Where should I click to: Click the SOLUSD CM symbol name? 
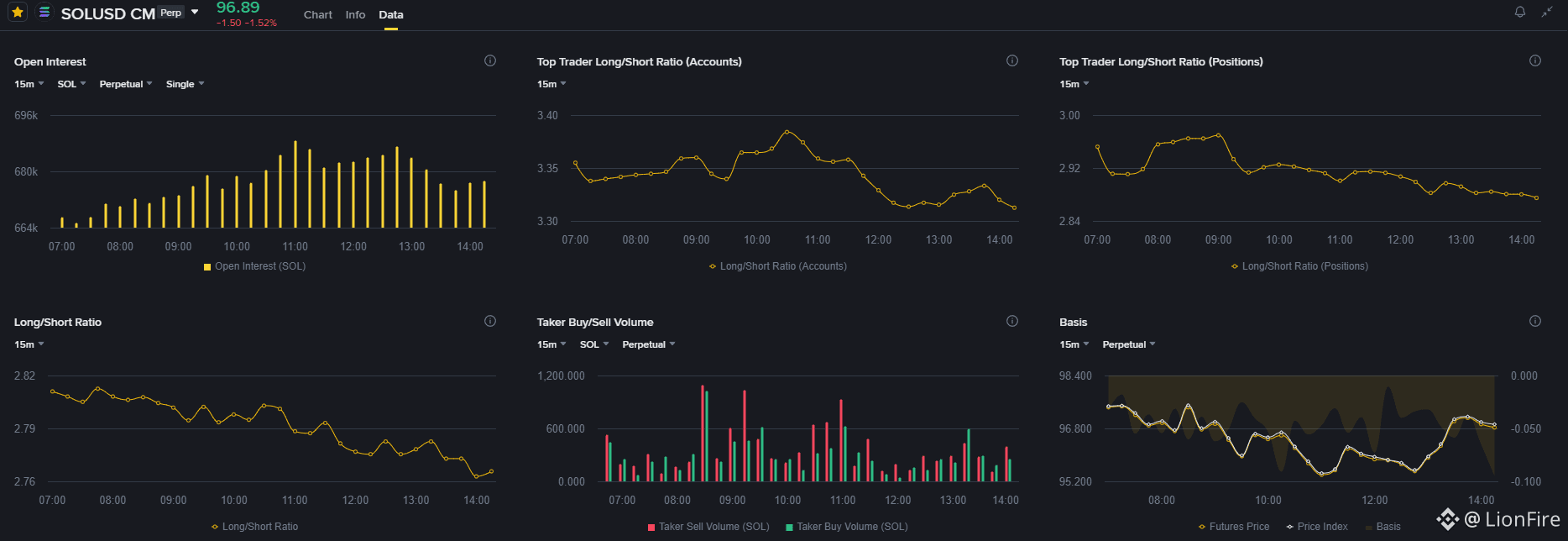[x=107, y=13]
